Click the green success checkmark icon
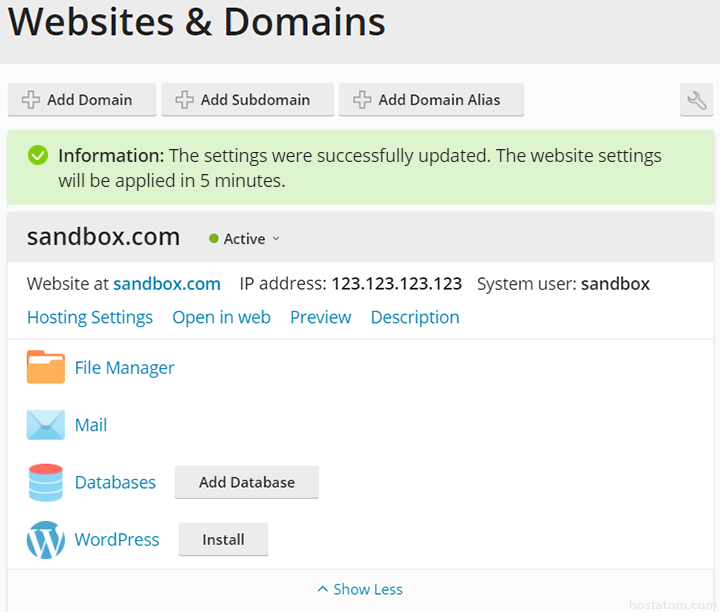This screenshot has width=720, height=612. [38, 156]
